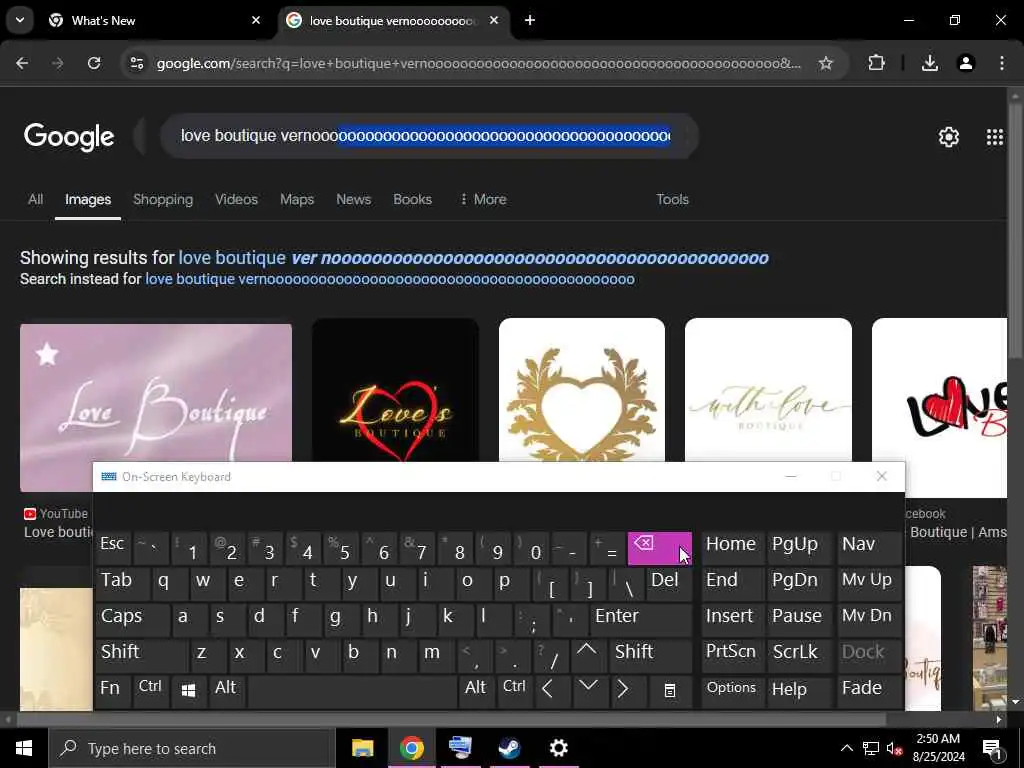Open Google apps grid
This screenshot has height=768, width=1024.
click(995, 137)
